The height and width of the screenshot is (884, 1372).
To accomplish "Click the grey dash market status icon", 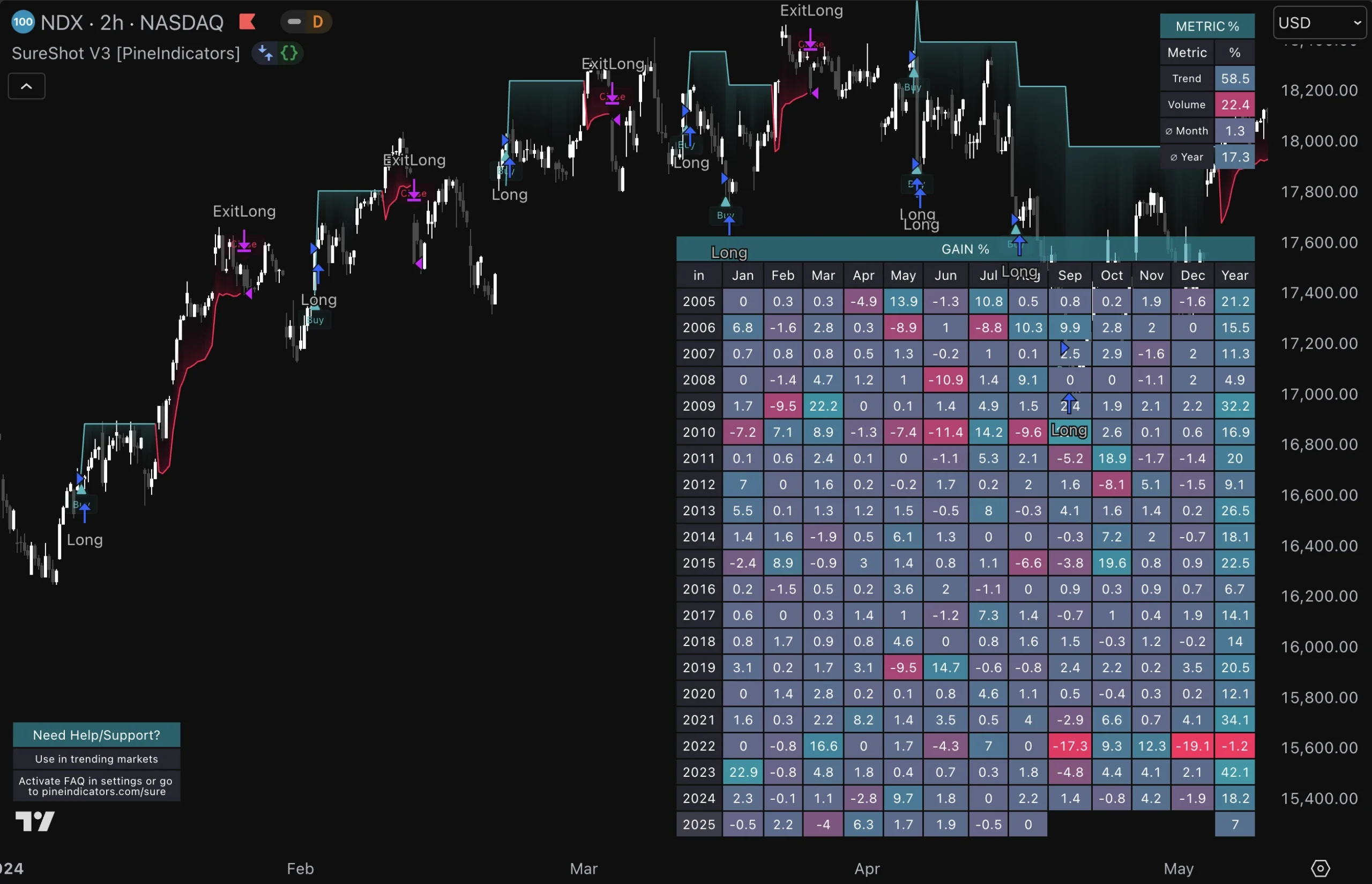I will [294, 22].
